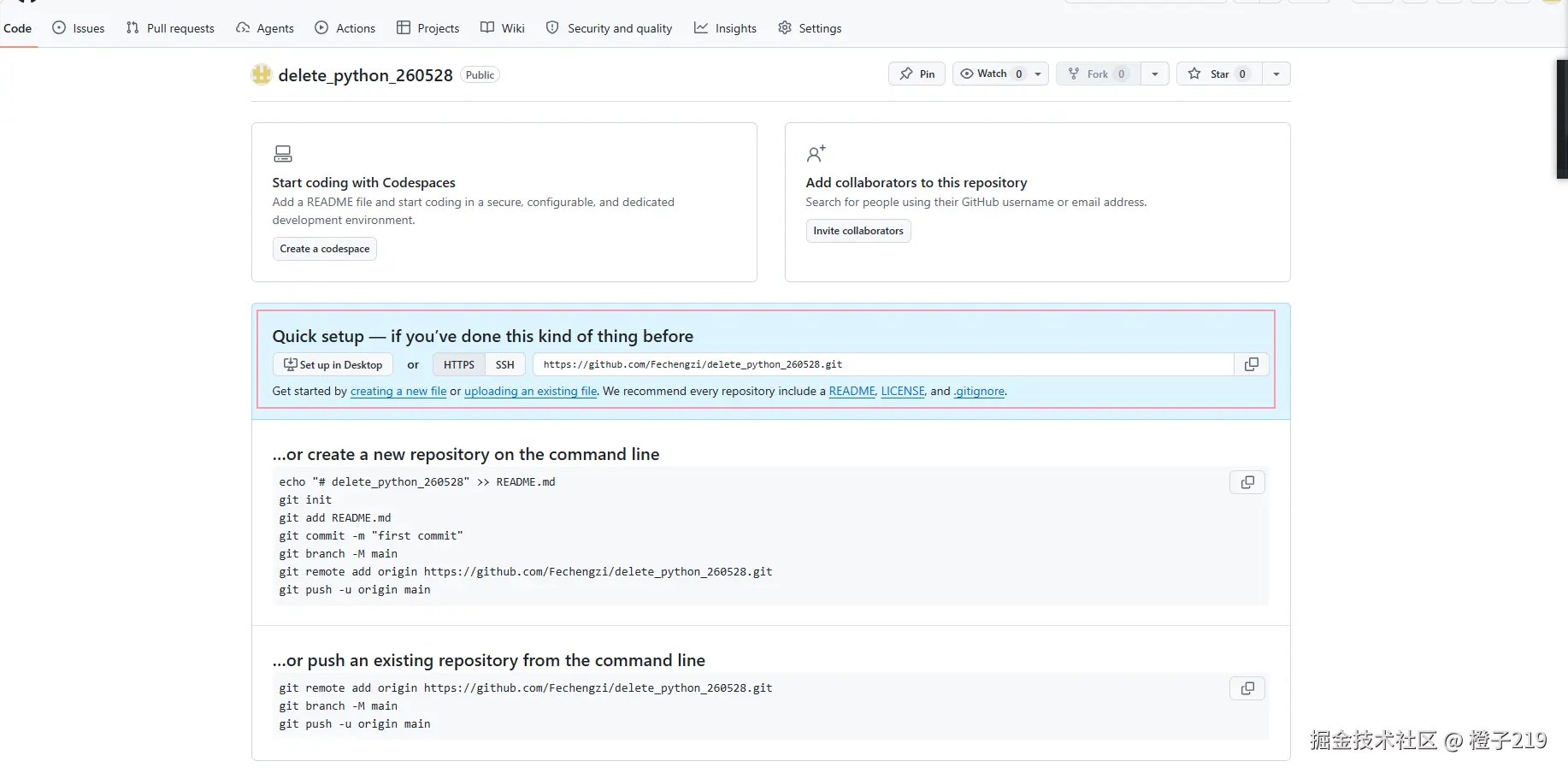Star this repository
This screenshot has width=1568, height=773.
(1219, 74)
